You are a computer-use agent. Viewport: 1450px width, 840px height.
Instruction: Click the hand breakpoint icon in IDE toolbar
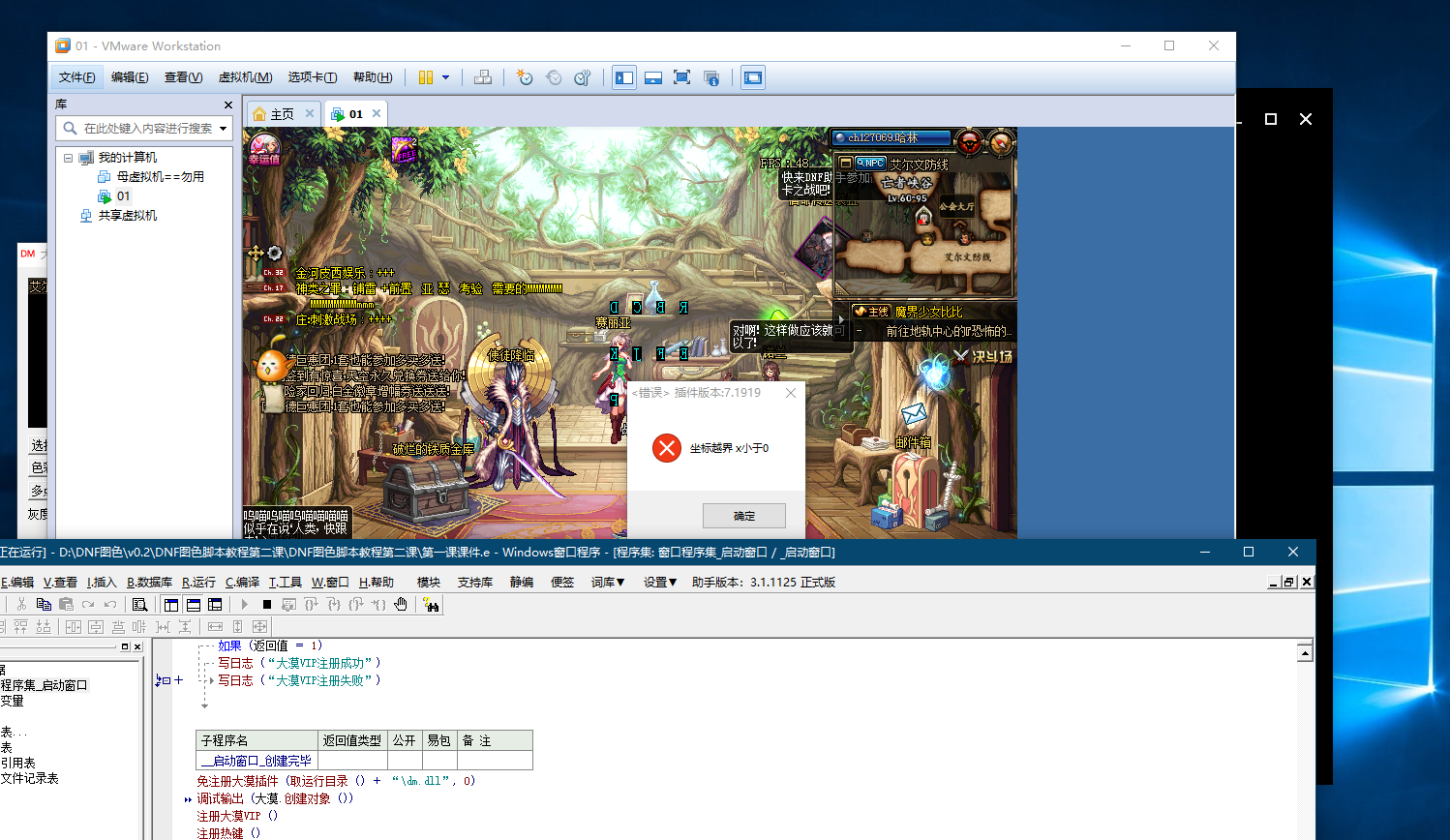coord(401,604)
